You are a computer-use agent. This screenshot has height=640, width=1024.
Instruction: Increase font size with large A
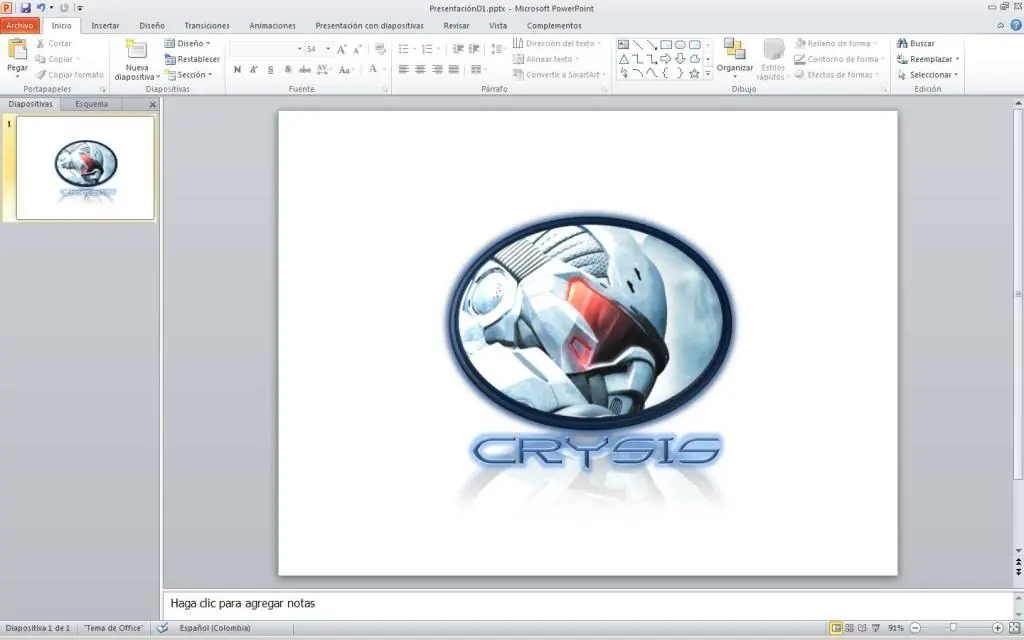pos(342,49)
